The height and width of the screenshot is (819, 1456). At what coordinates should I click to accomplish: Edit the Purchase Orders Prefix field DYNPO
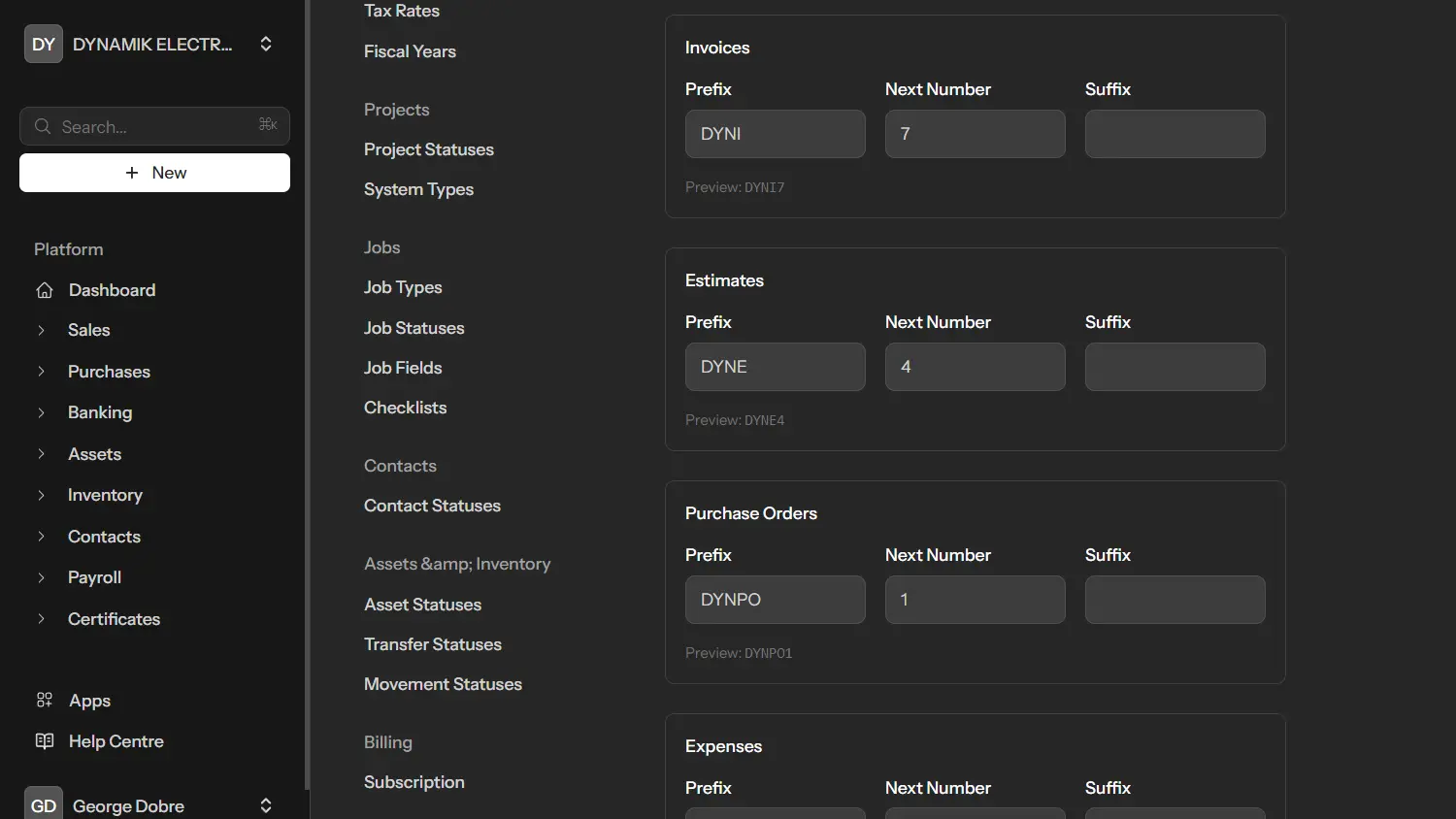point(776,600)
